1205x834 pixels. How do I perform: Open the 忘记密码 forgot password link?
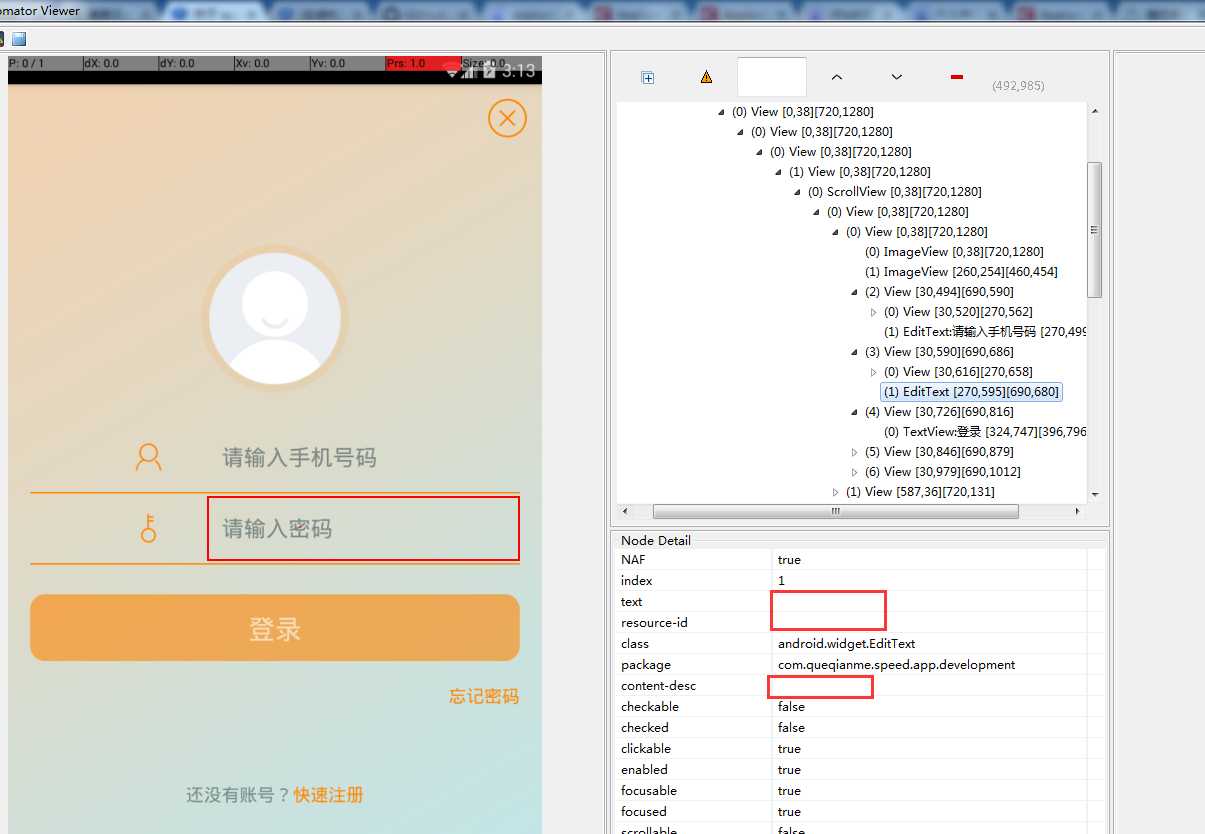(x=484, y=697)
